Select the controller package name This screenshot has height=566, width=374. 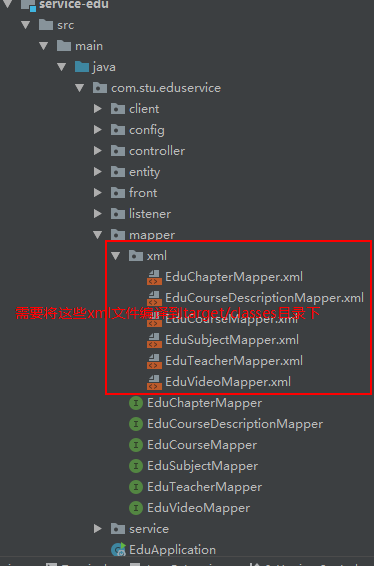tap(157, 151)
